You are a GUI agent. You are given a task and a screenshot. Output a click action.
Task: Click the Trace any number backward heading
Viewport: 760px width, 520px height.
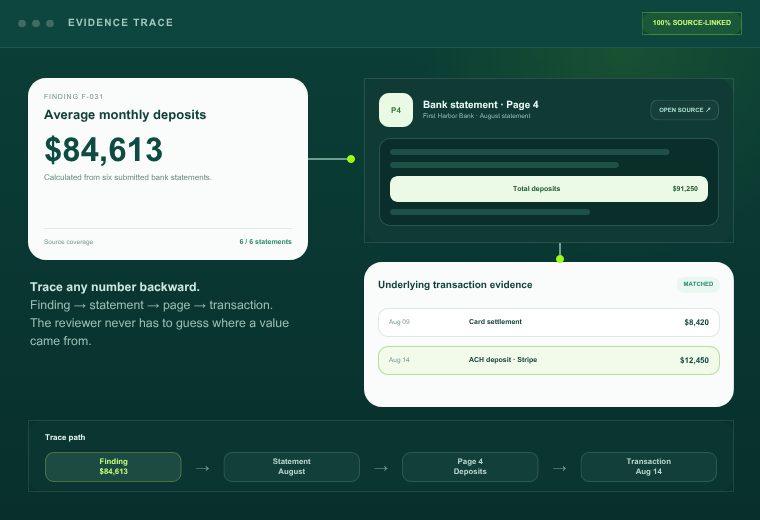point(115,287)
